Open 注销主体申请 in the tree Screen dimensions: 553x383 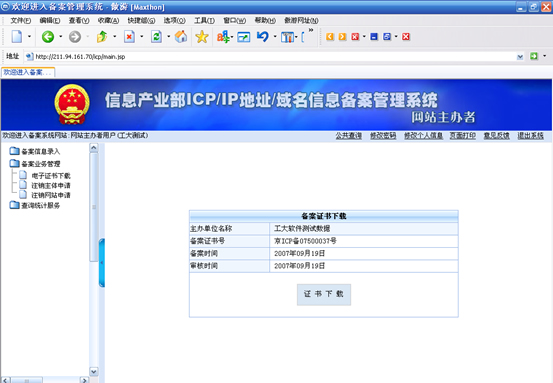coord(51,186)
